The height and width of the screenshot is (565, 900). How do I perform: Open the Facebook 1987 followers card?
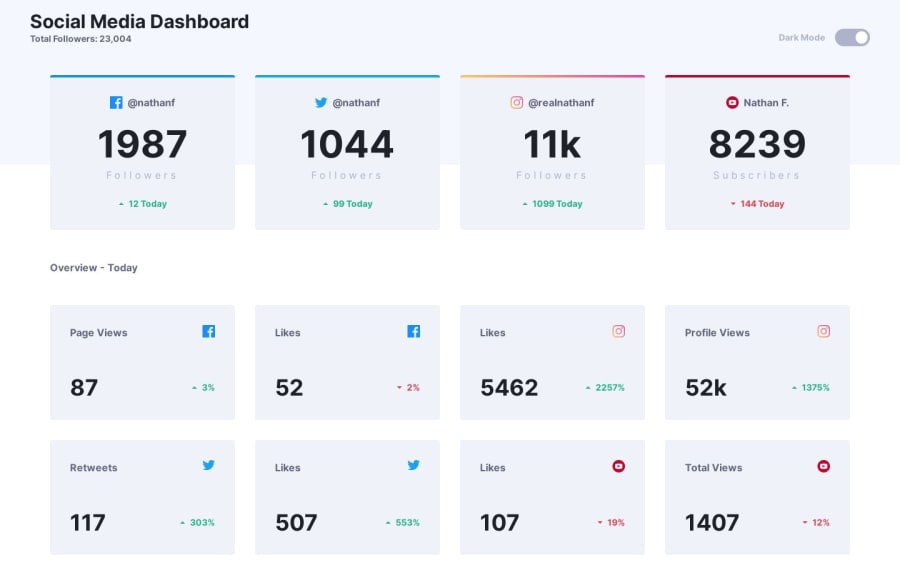click(142, 152)
